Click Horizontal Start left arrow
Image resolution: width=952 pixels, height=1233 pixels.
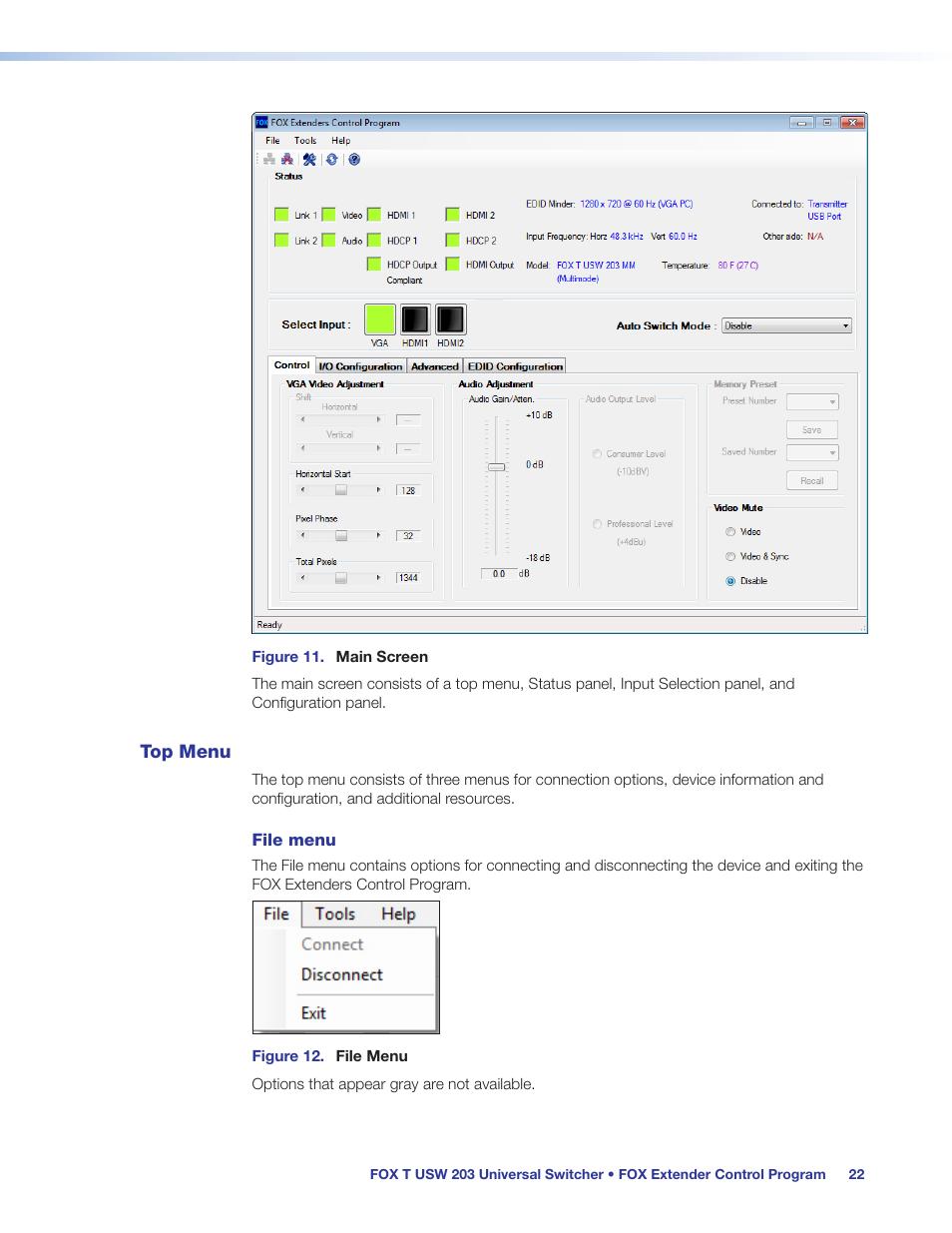coord(302,490)
